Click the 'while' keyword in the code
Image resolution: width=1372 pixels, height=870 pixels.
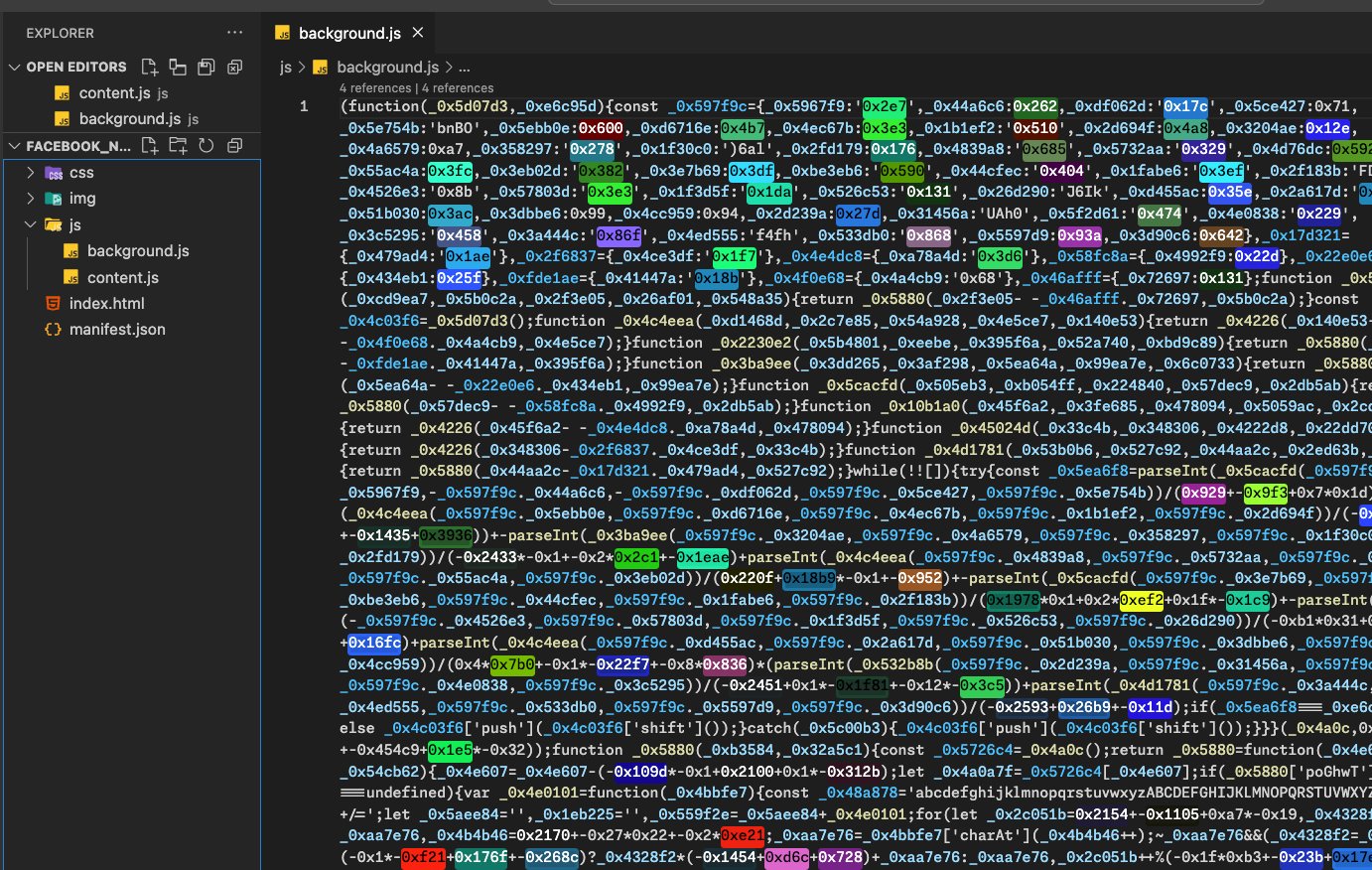877,471
